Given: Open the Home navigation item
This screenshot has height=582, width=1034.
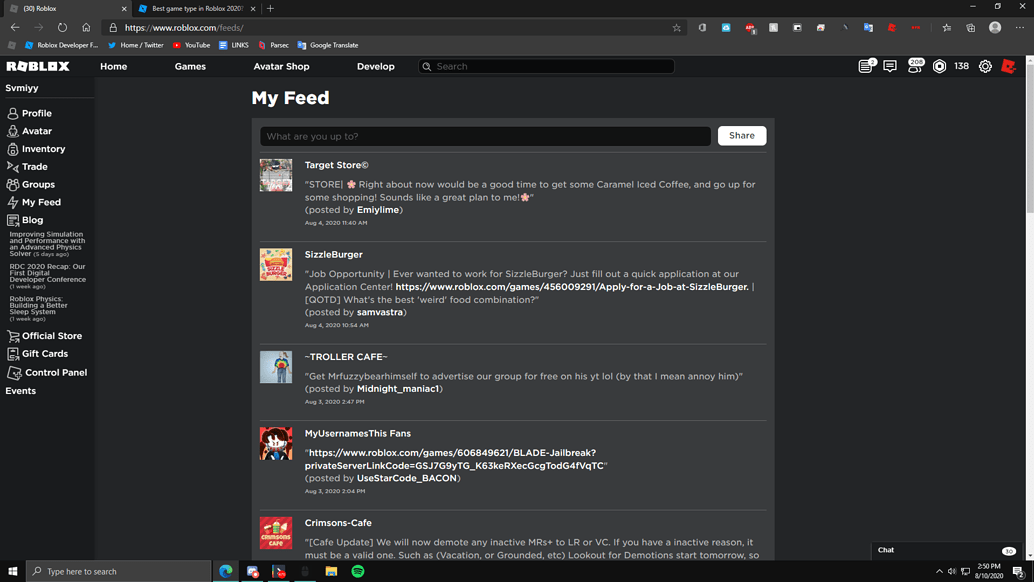Looking at the screenshot, I should coord(113,67).
